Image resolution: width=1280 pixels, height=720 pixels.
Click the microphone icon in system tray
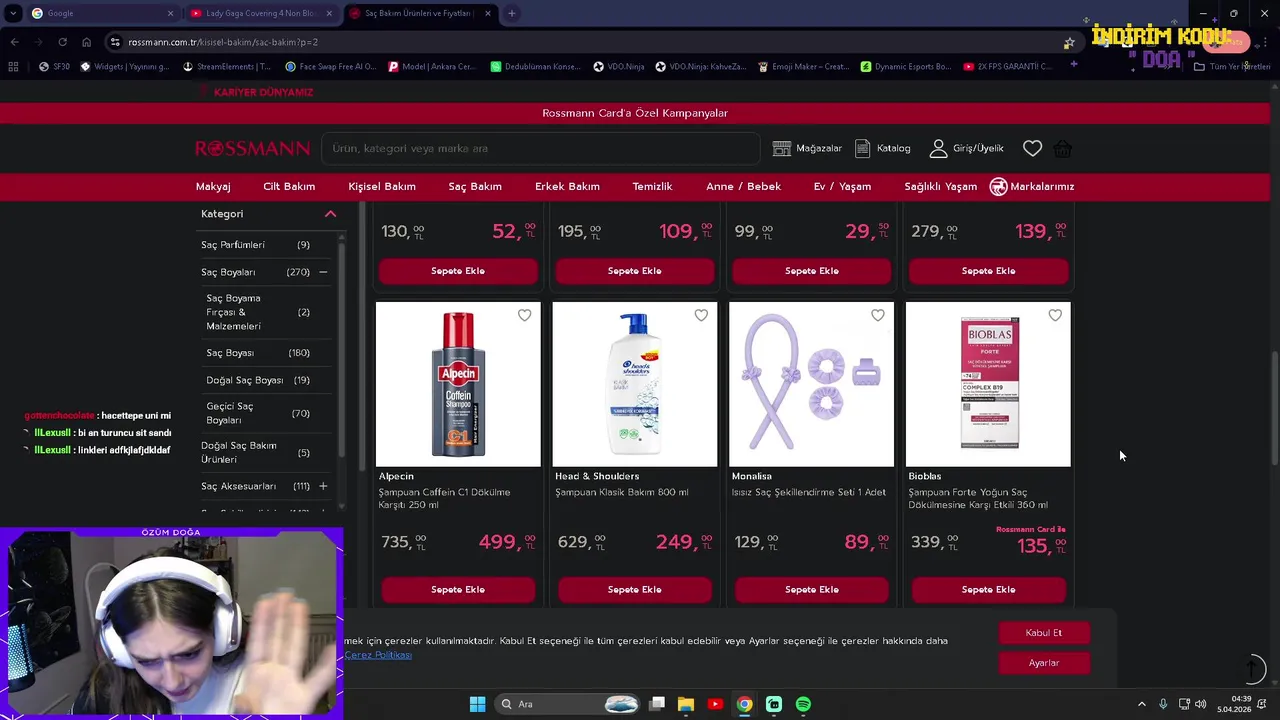pyautogui.click(x=1163, y=704)
